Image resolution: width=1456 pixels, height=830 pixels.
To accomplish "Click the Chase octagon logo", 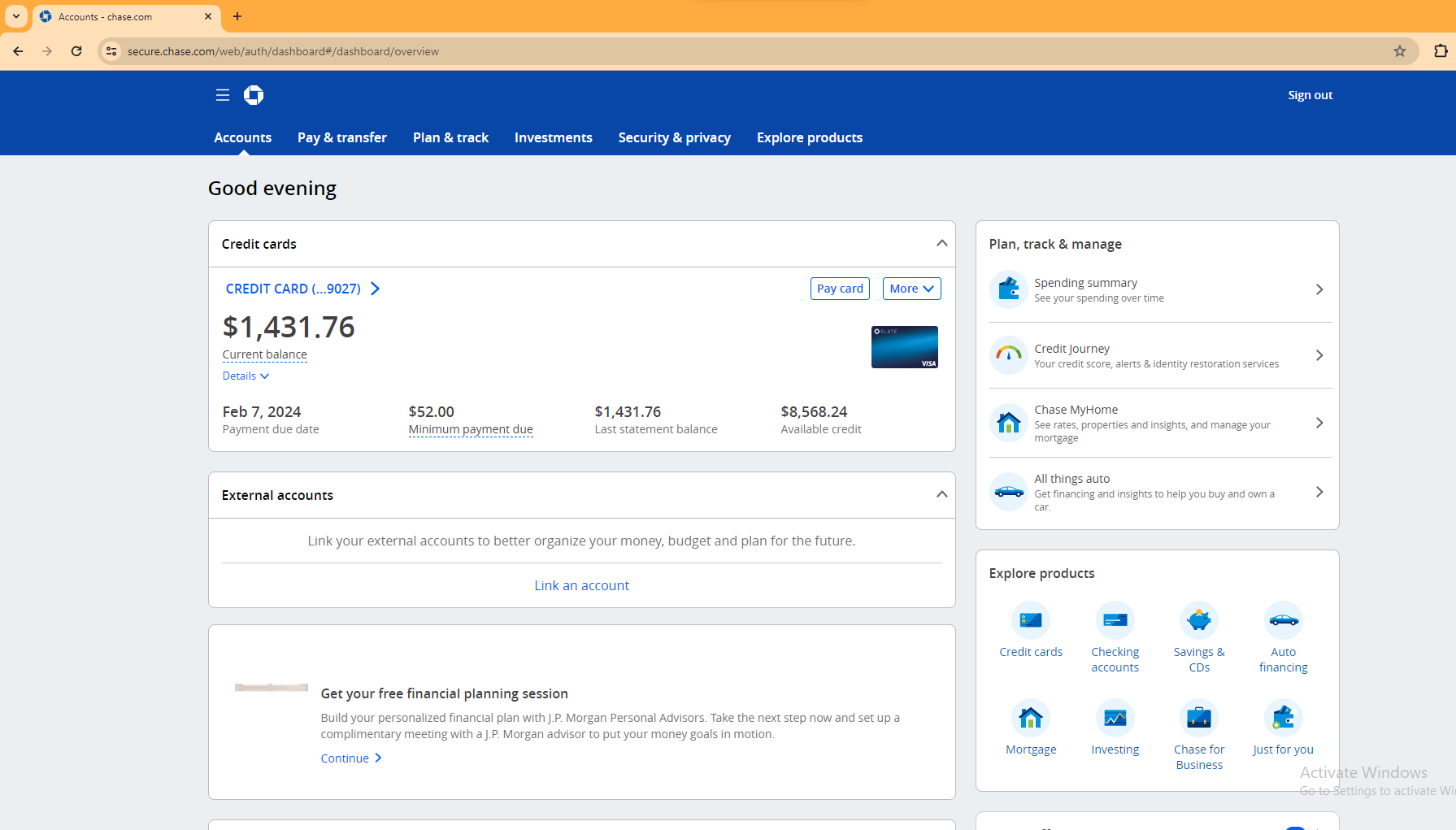I will click(x=254, y=95).
